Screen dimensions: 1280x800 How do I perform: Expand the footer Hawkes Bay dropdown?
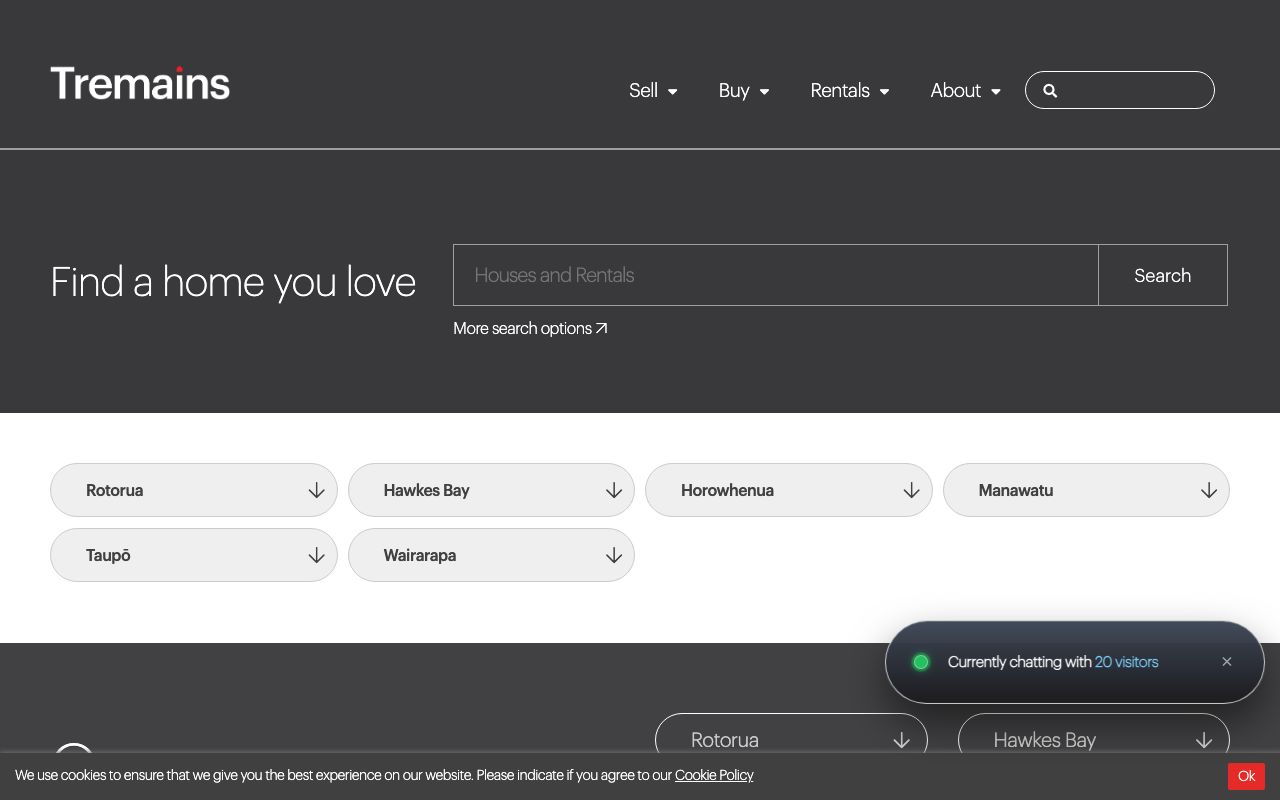coord(1094,733)
